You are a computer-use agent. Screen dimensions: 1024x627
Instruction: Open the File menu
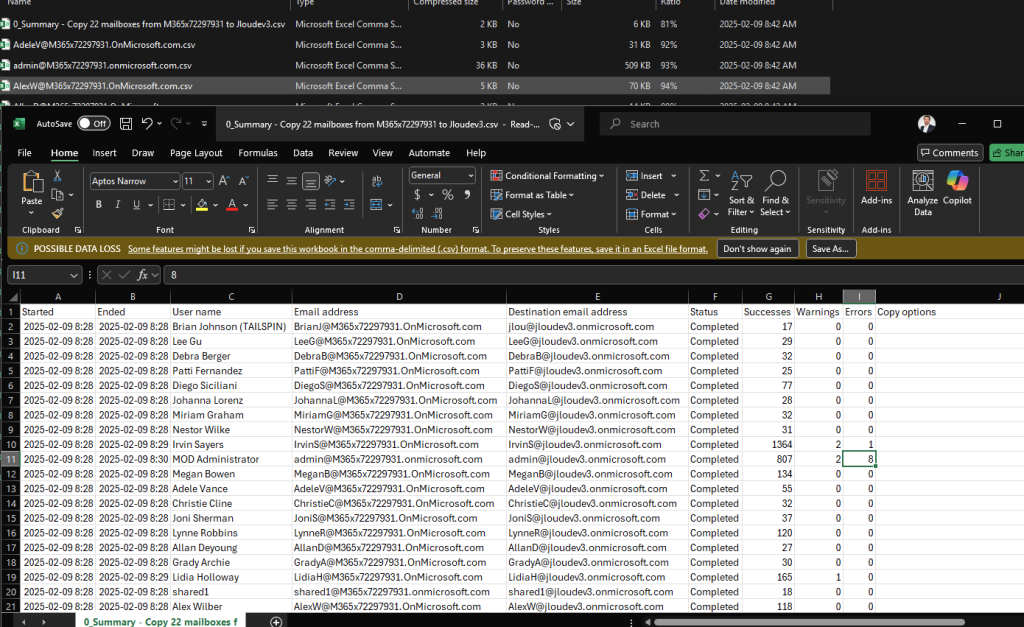pyautogui.click(x=24, y=153)
